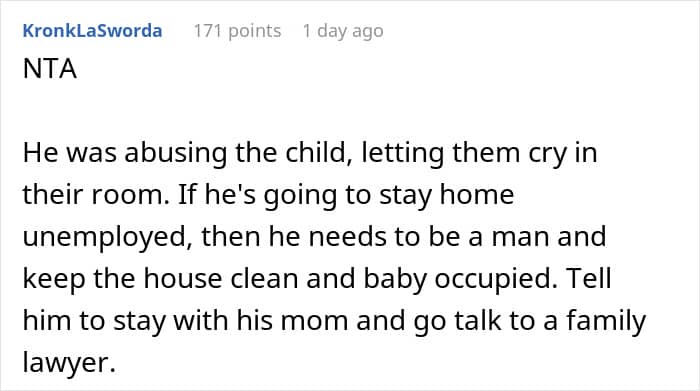Click the 171 points score
The height and width of the screenshot is (391, 700).
pyautogui.click(x=237, y=31)
